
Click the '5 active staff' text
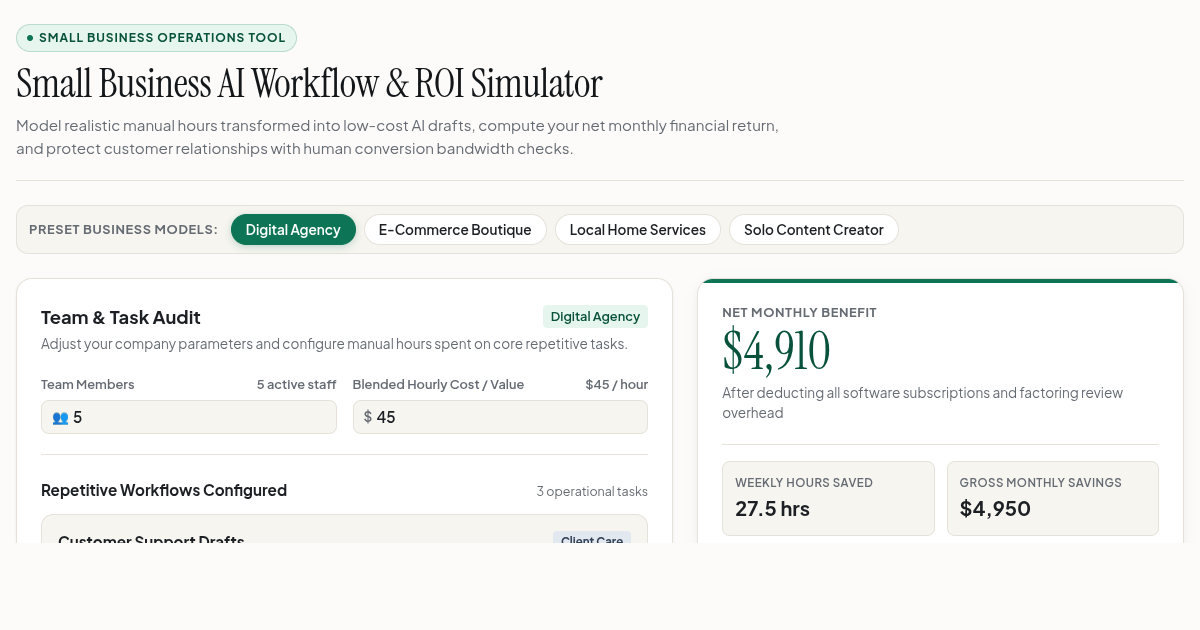pos(297,385)
